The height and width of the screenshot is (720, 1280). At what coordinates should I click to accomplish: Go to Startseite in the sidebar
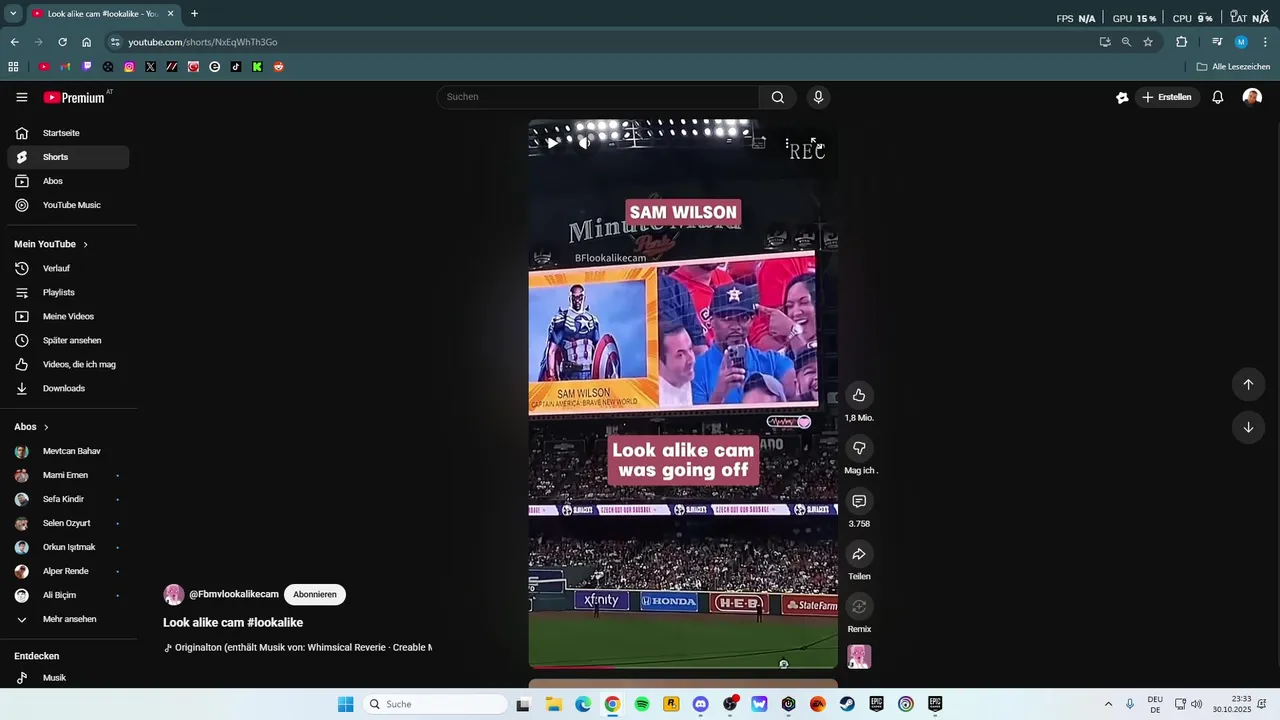point(68,133)
